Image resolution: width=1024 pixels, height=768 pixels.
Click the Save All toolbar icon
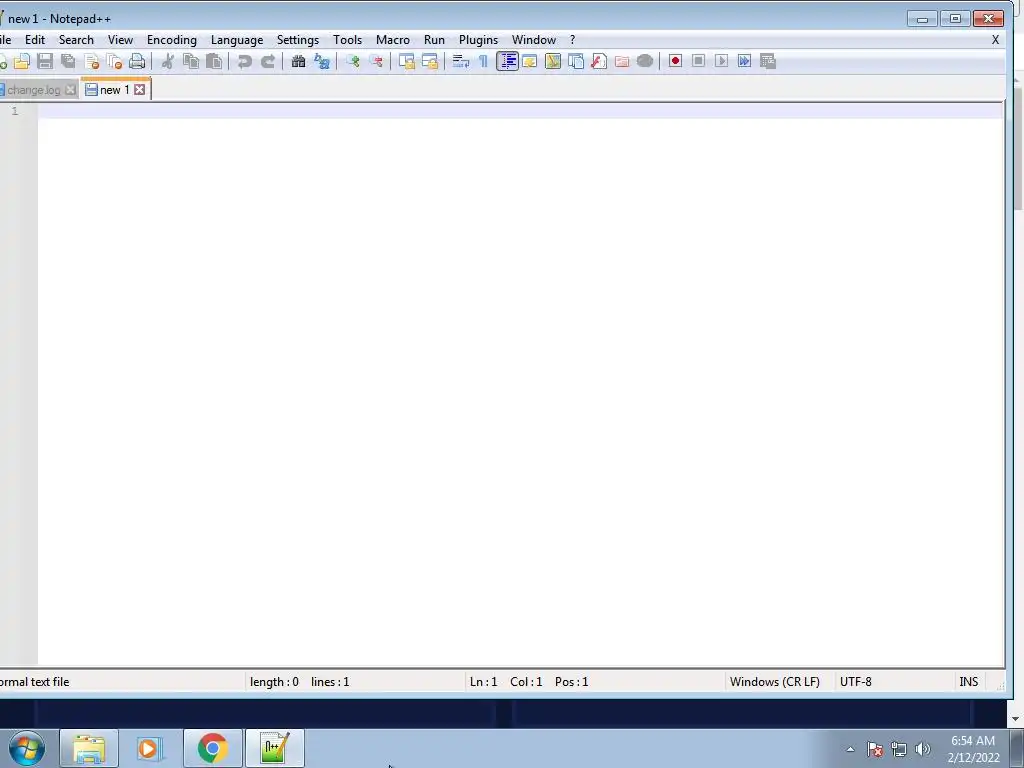click(x=68, y=61)
